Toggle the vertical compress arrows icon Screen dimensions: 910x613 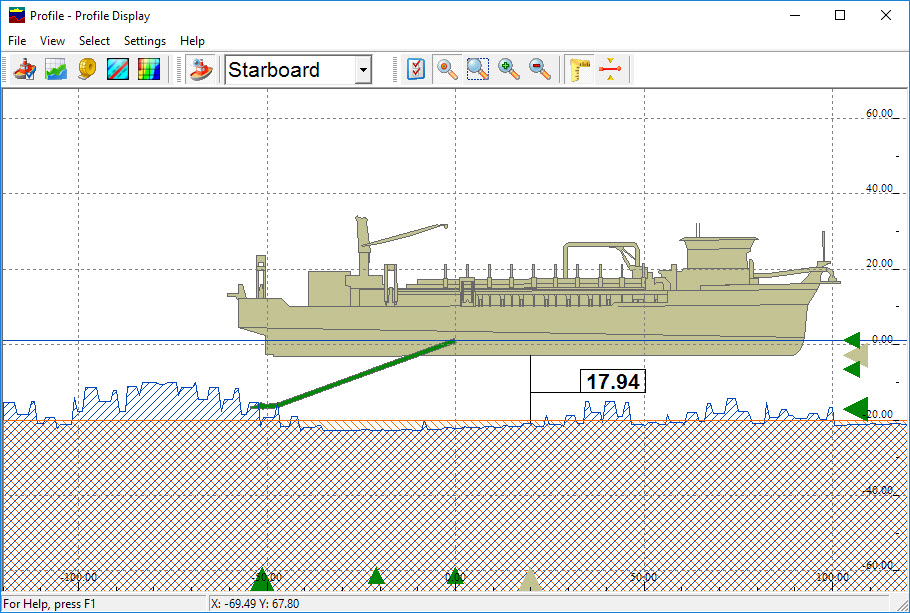point(610,70)
